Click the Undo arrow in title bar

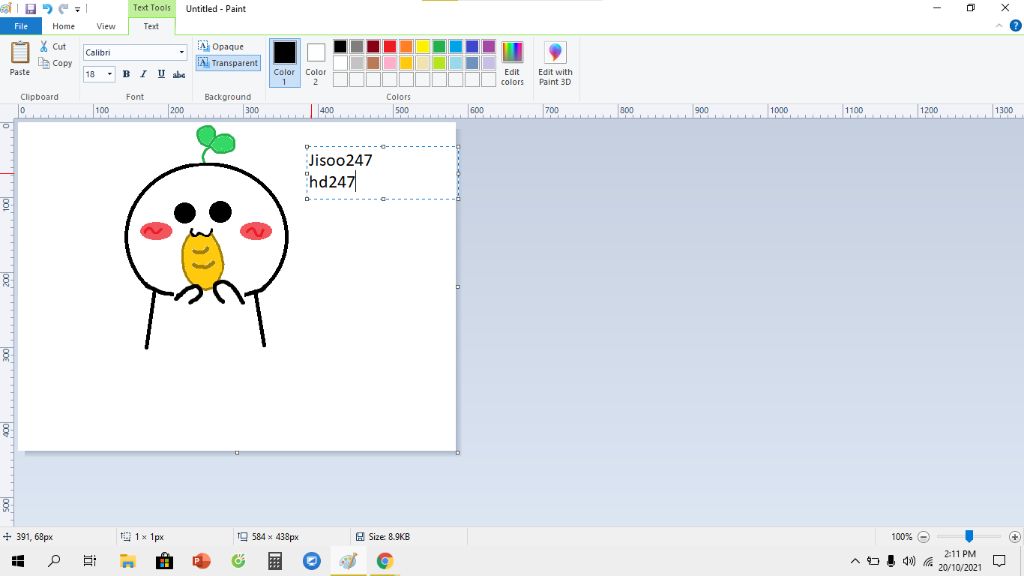(47, 9)
